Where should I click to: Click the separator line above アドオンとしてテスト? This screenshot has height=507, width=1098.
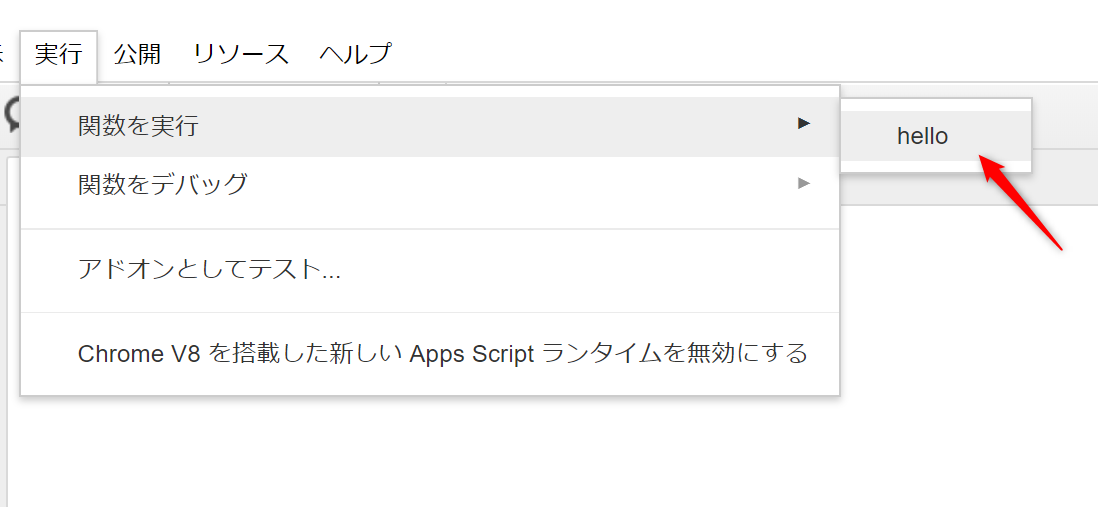click(430, 229)
